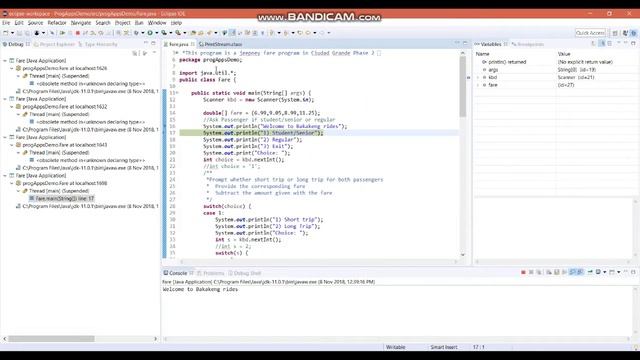Screen dimensions: 640x360
Task: Click the Pin Console icon
Action: tap(590, 272)
